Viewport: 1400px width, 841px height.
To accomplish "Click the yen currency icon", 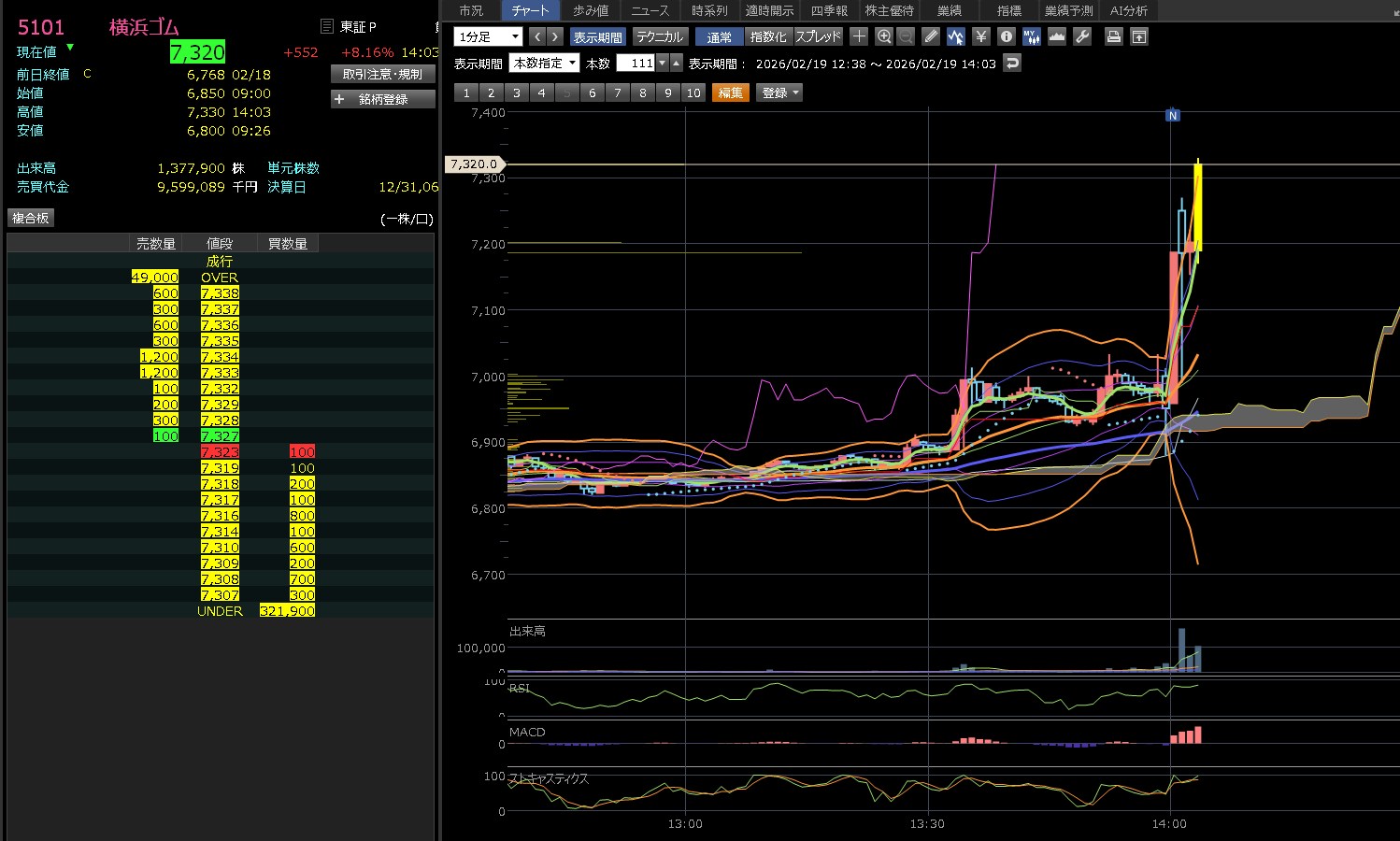I will (980, 36).
